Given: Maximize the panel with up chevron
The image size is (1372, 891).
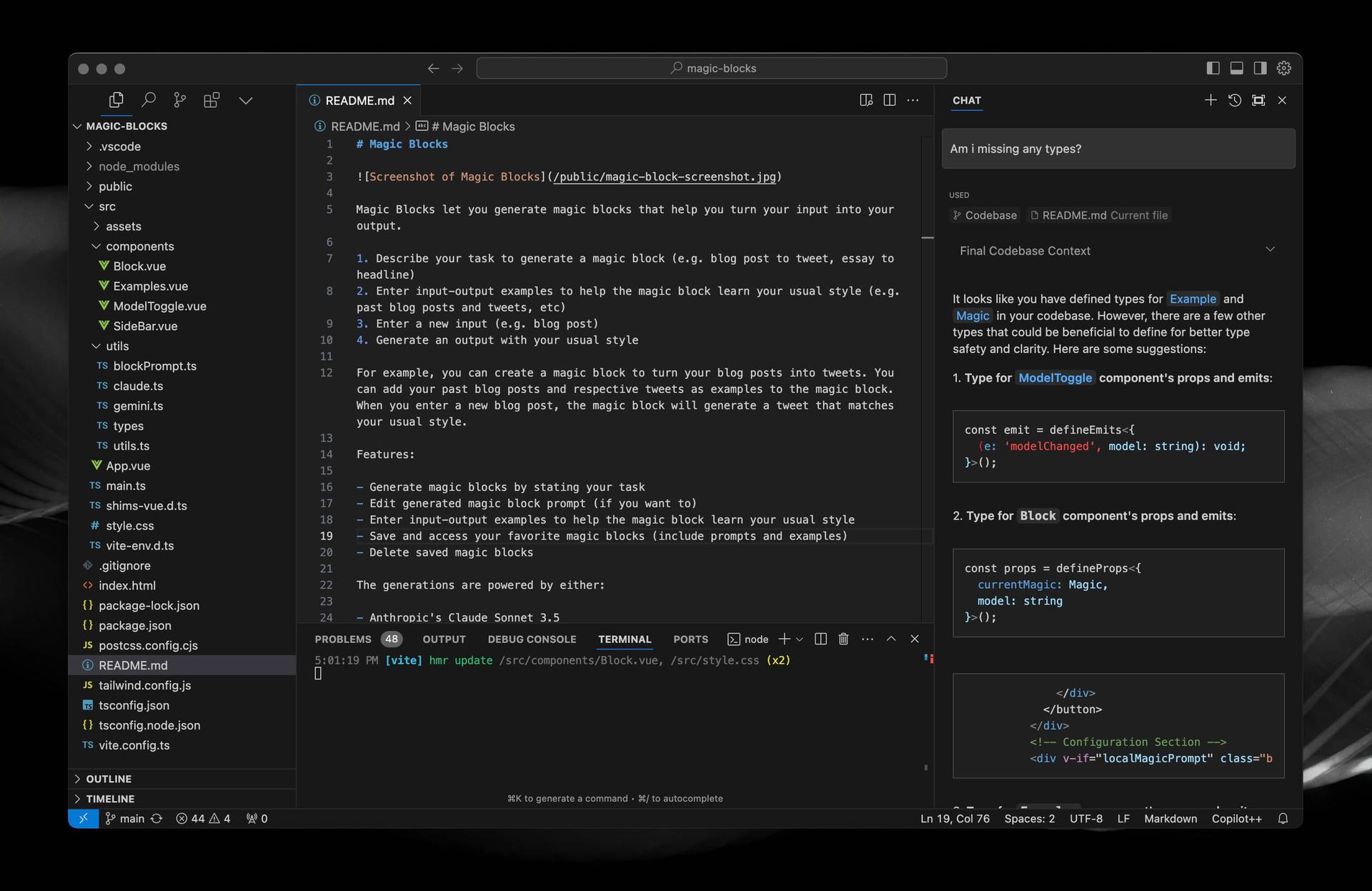Looking at the screenshot, I should [x=891, y=639].
